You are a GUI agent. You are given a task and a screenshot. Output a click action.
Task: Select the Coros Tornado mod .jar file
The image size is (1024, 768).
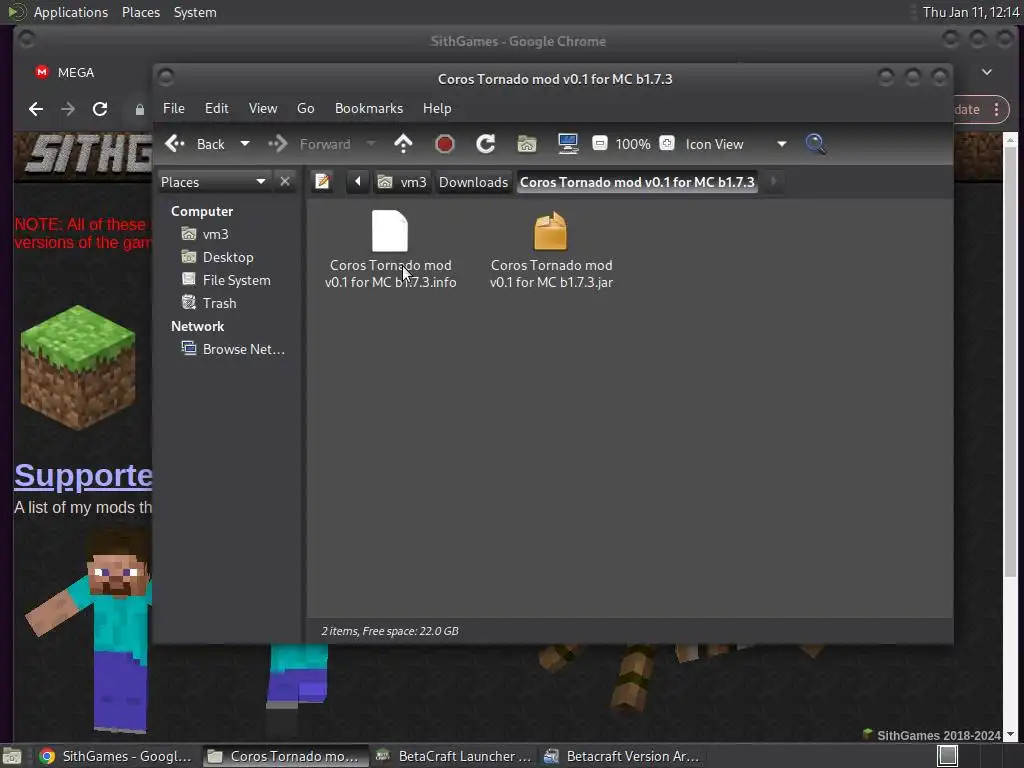tap(551, 250)
